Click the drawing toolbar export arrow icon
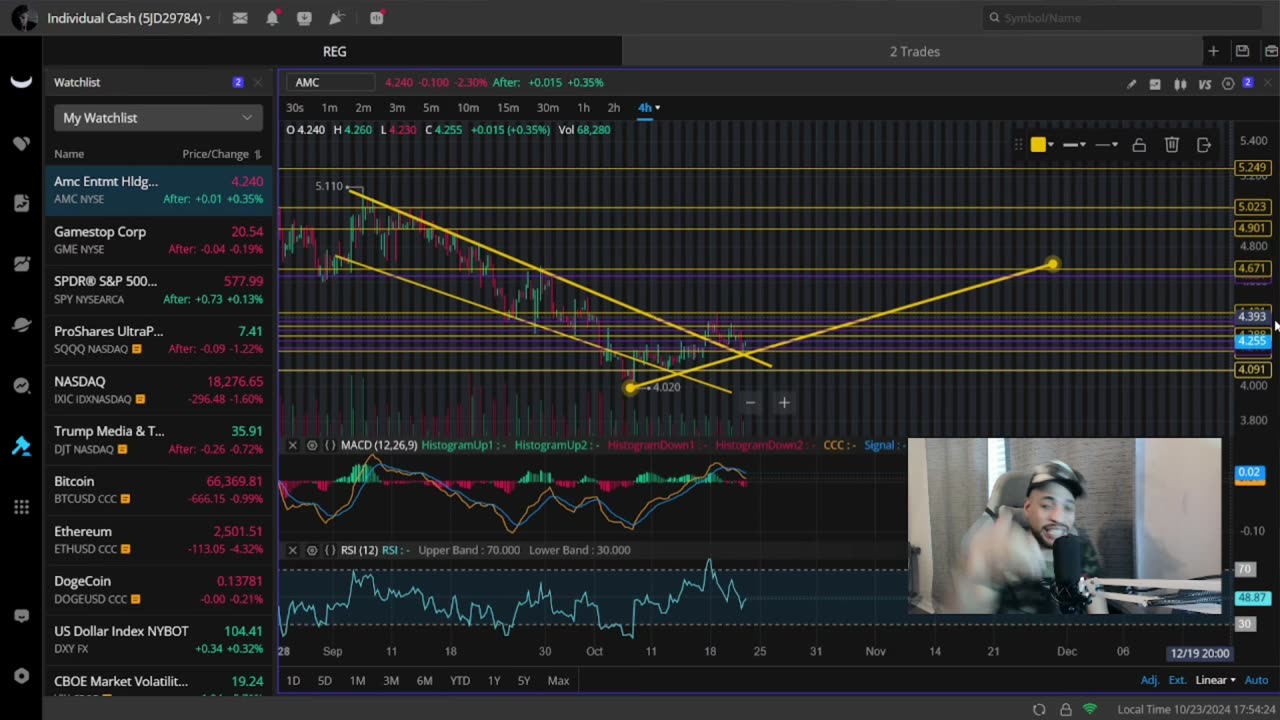This screenshot has height=720, width=1280. [1204, 145]
